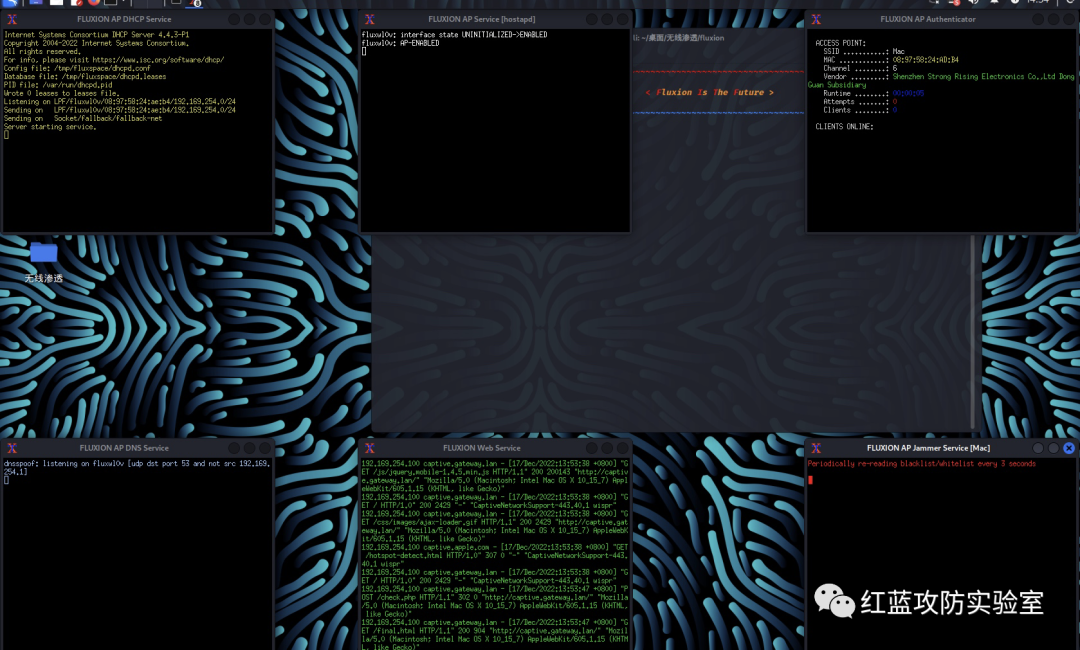Viewport: 1080px width, 650px height.
Task: Click the Vendor 'Shenzhen Strong Rising Electronics' text
Action: [x=958, y=76]
